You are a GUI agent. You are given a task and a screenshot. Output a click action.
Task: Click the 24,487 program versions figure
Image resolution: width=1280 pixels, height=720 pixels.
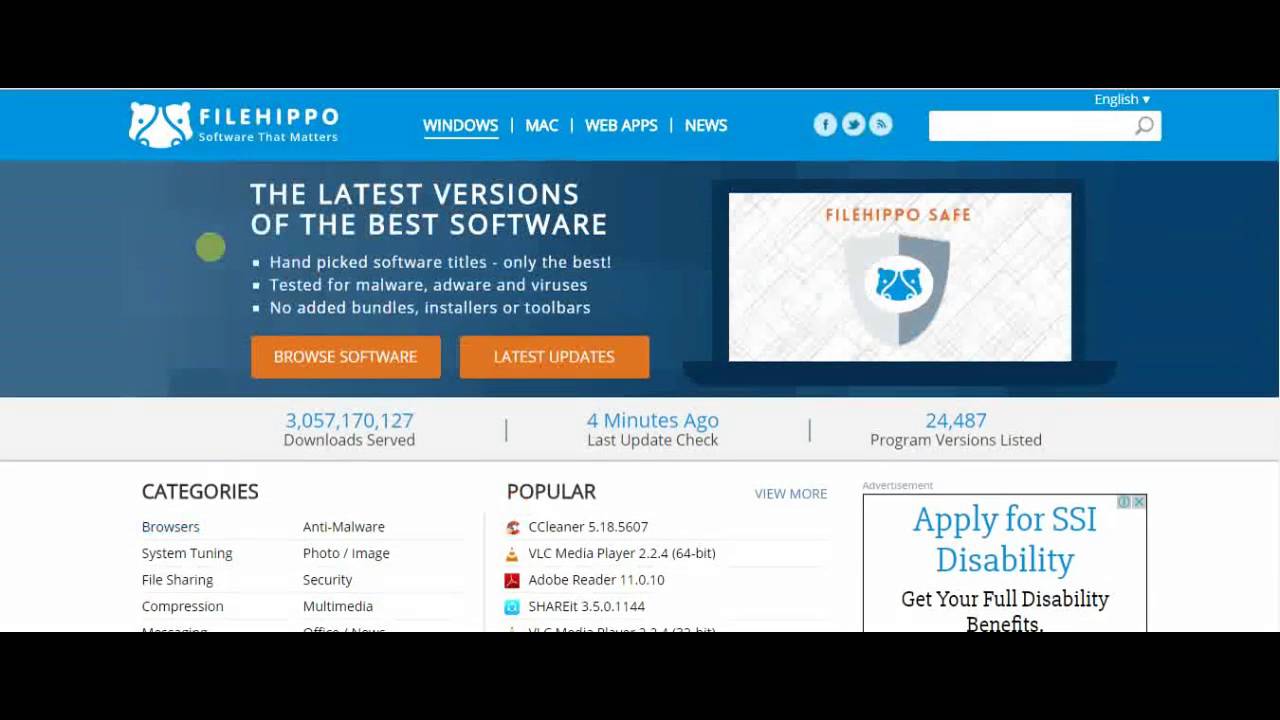click(956, 421)
